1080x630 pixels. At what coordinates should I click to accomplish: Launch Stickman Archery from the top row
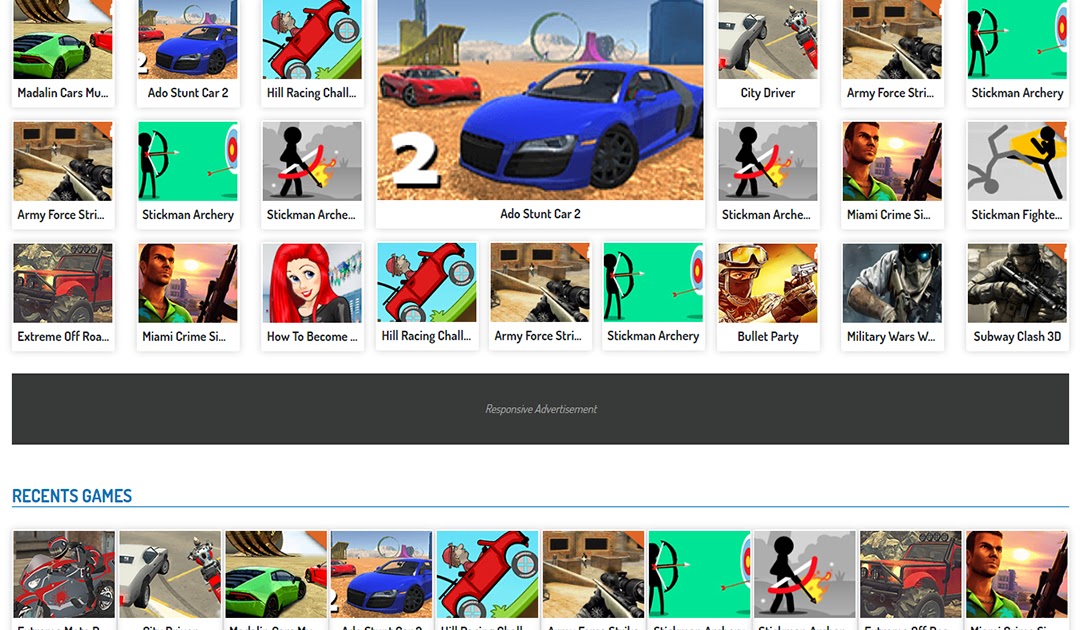(1017, 40)
